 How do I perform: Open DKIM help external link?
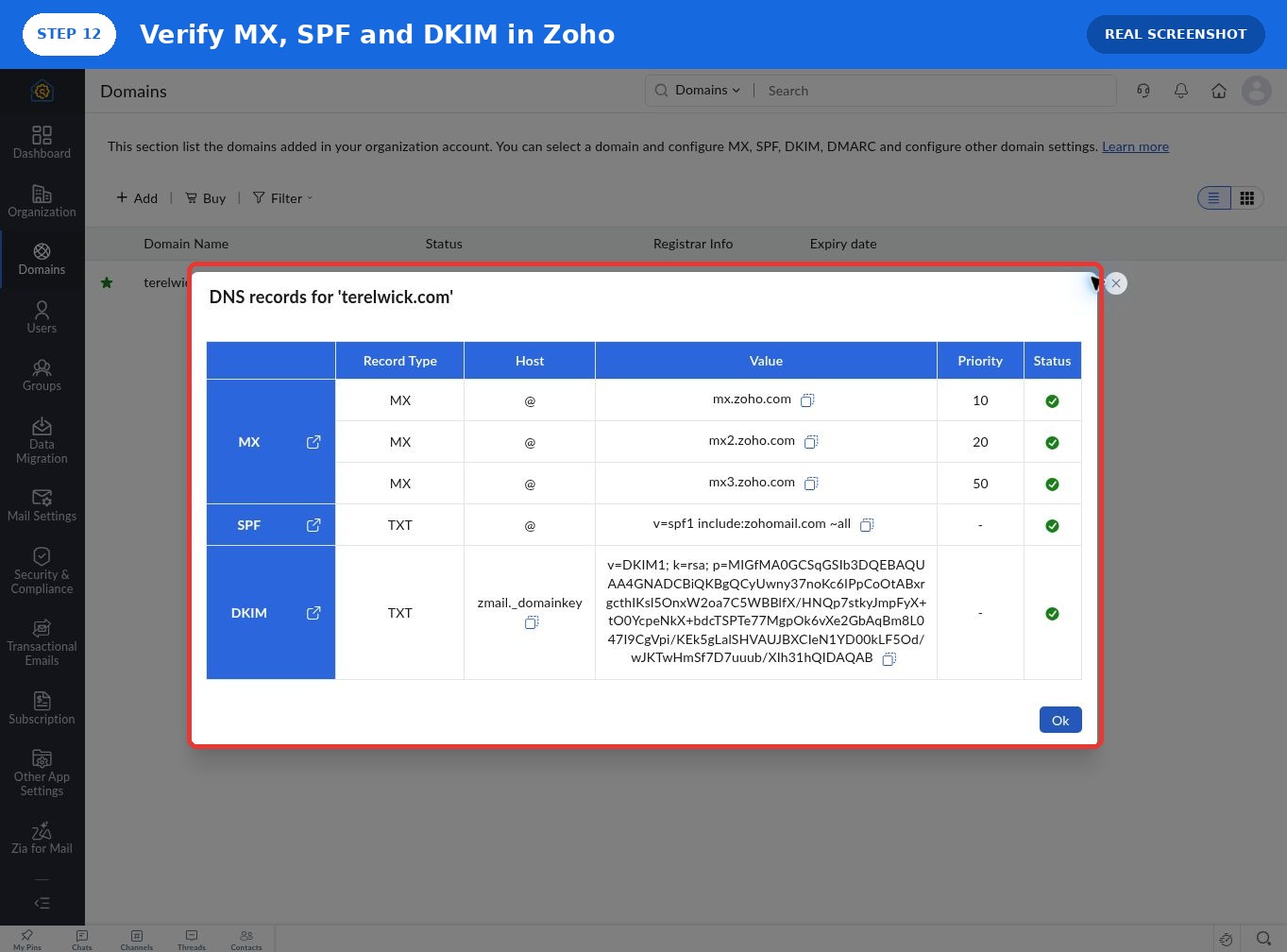pyautogui.click(x=313, y=613)
